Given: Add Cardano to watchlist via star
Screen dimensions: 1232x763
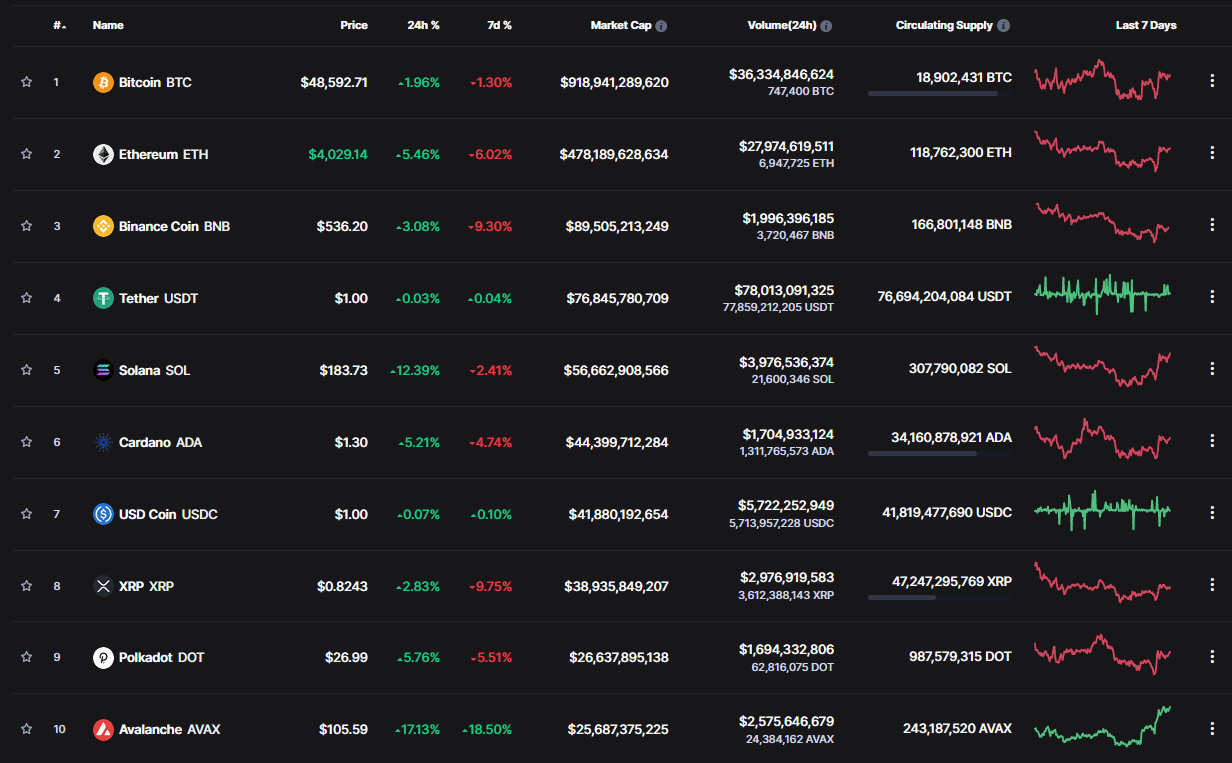Looking at the screenshot, I should pos(27,442).
